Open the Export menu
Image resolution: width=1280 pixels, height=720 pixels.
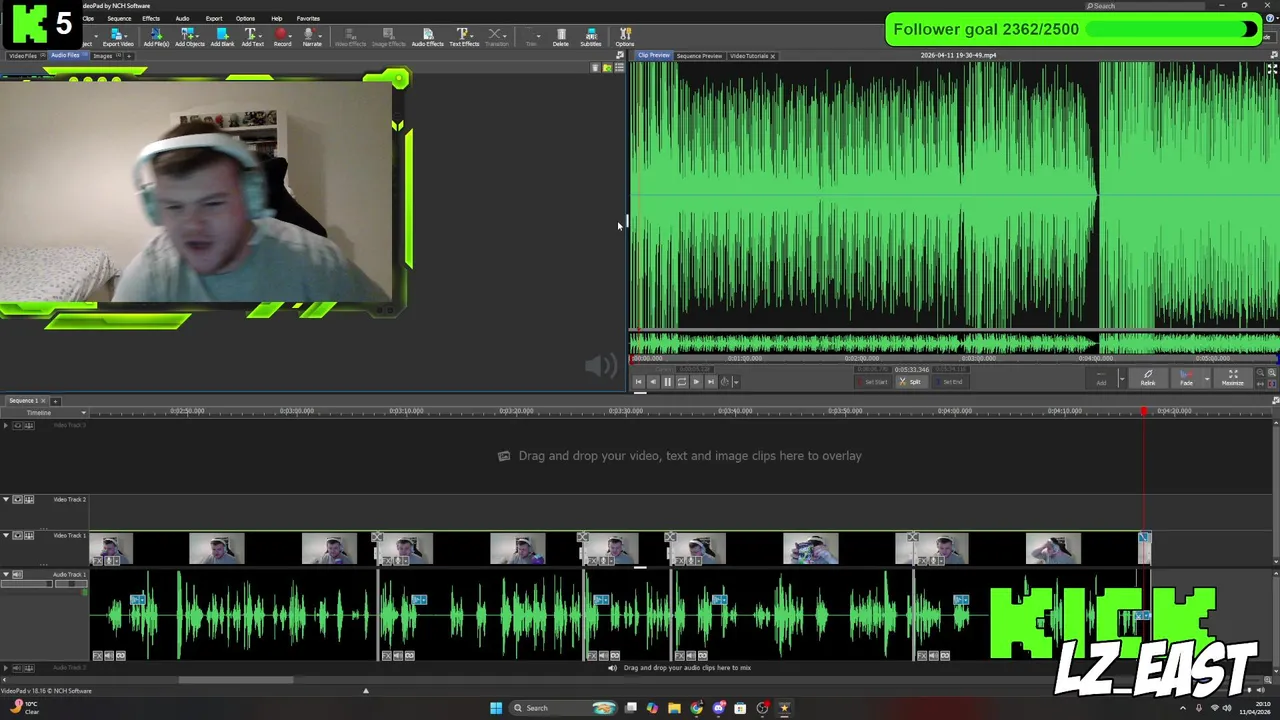pos(214,18)
